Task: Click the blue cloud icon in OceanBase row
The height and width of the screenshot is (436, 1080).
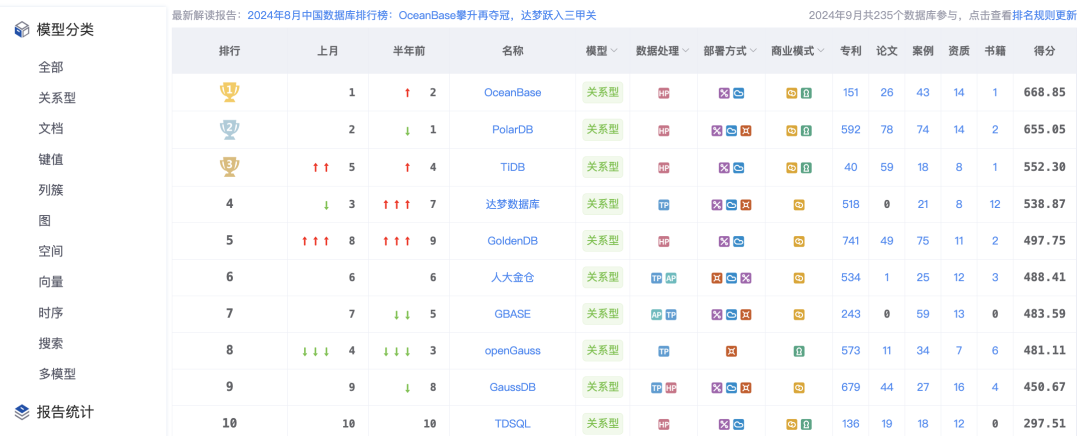Action: (738, 93)
